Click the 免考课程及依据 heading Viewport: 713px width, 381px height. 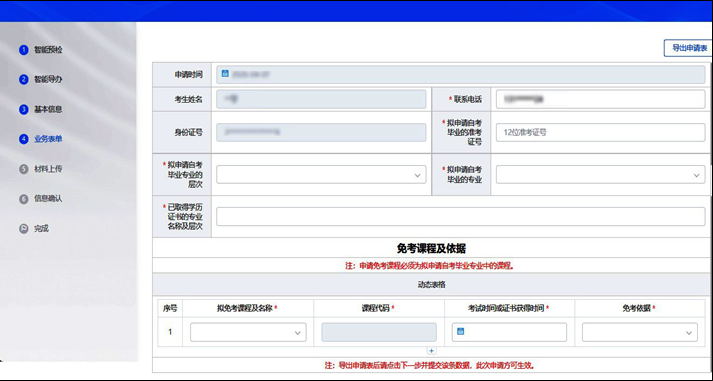431,248
